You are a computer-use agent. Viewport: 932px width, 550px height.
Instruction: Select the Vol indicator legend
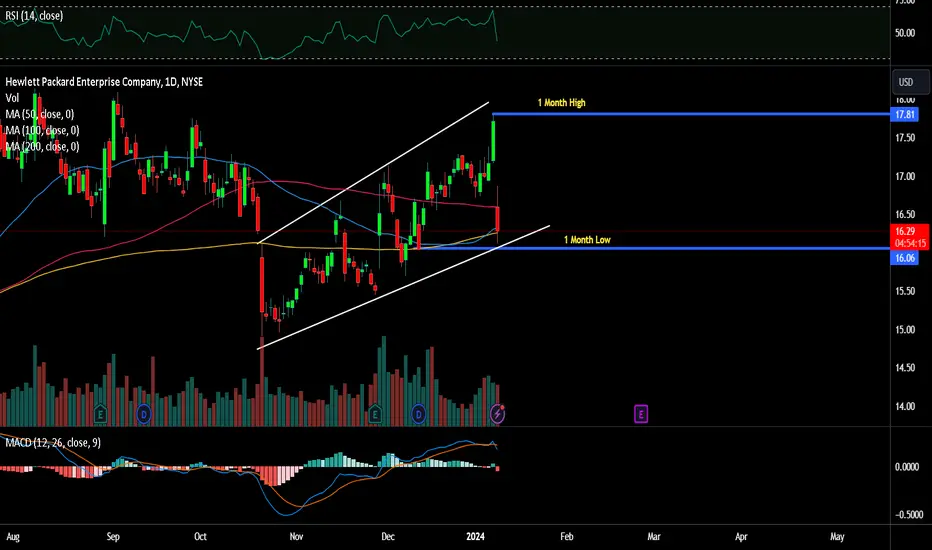click(x=12, y=98)
